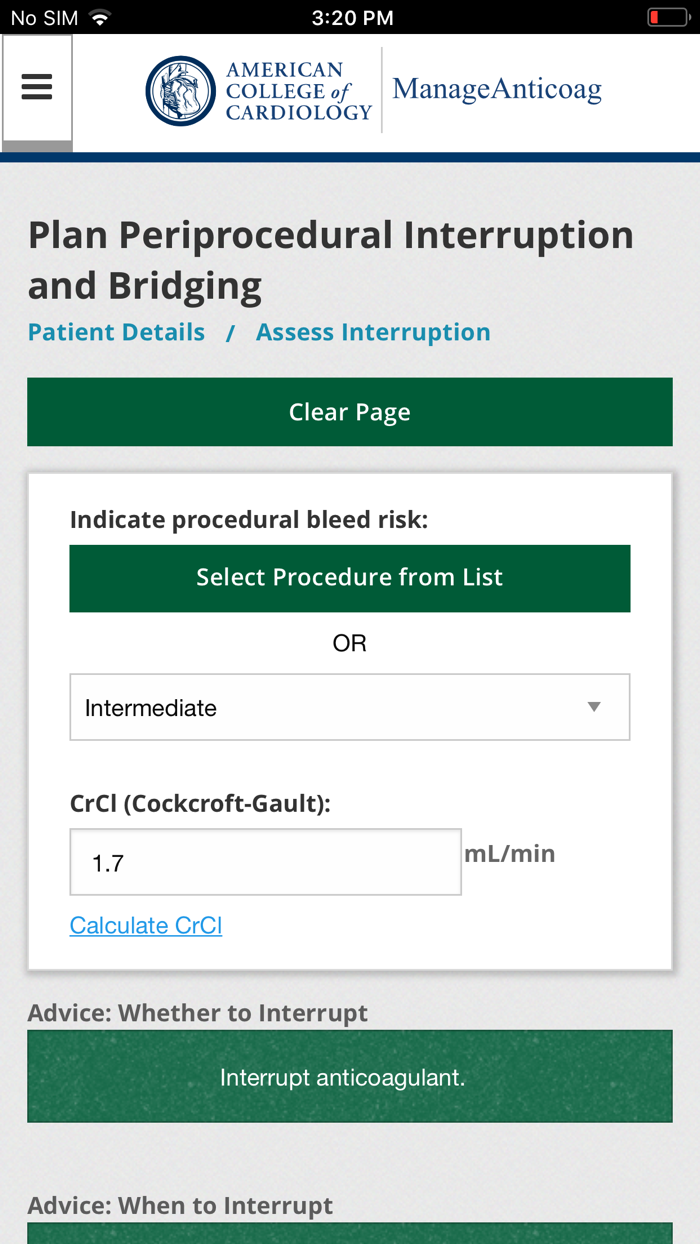Navigate to Patient Details

(116, 331)
